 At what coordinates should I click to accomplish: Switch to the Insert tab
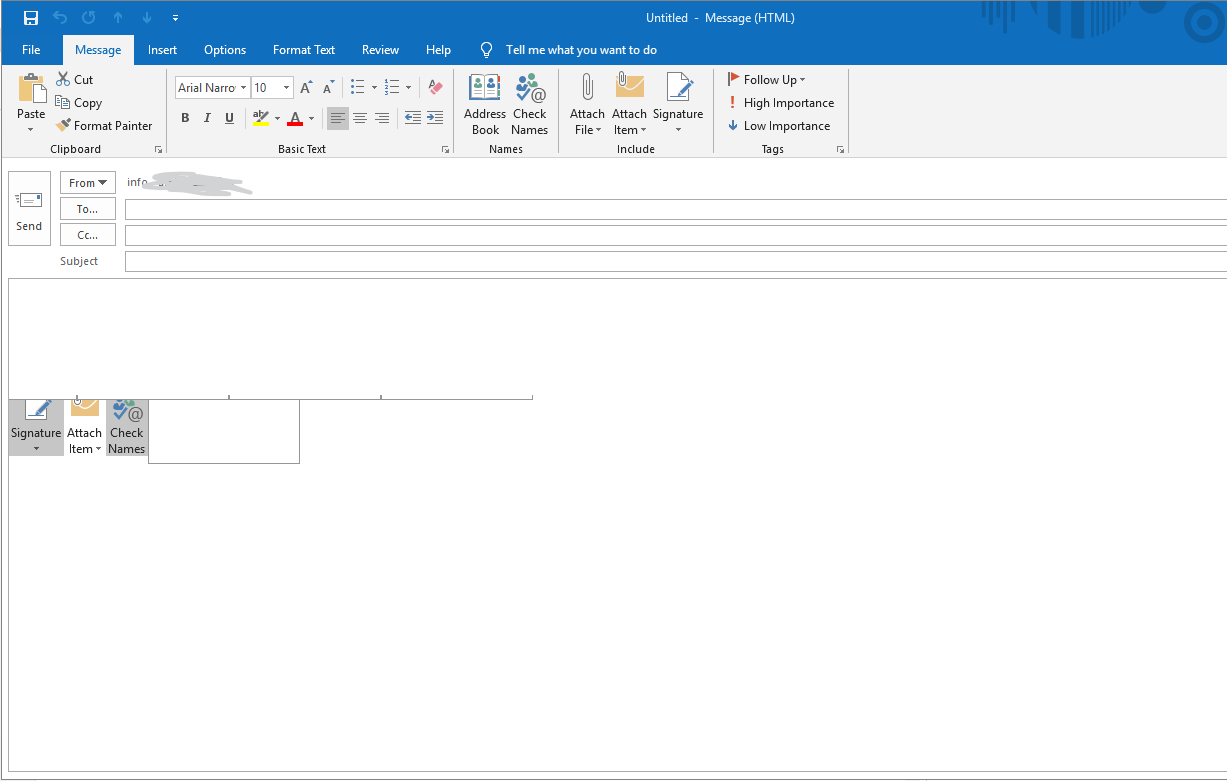[162, 49]
